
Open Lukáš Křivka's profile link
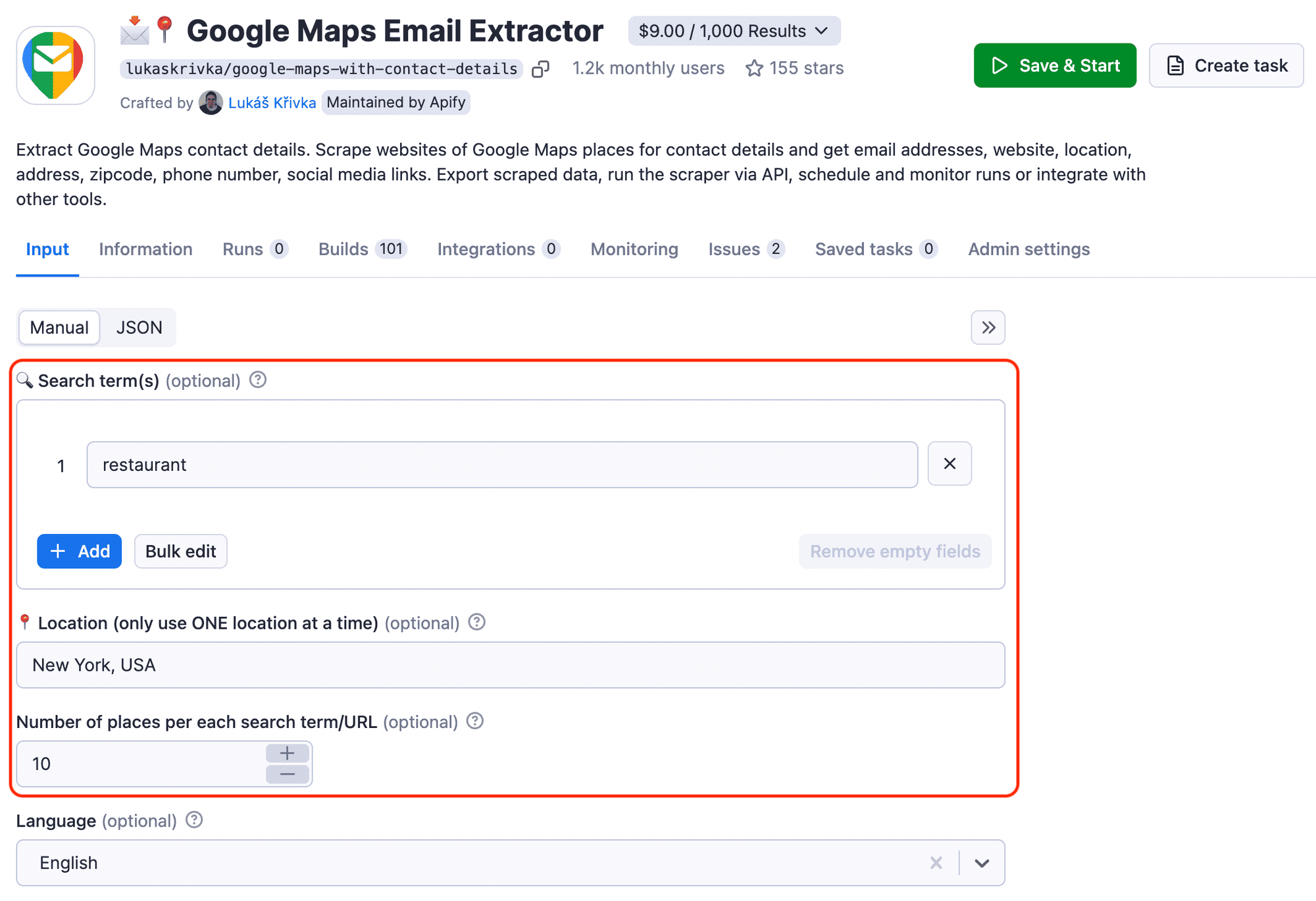(x=272, y=103)
